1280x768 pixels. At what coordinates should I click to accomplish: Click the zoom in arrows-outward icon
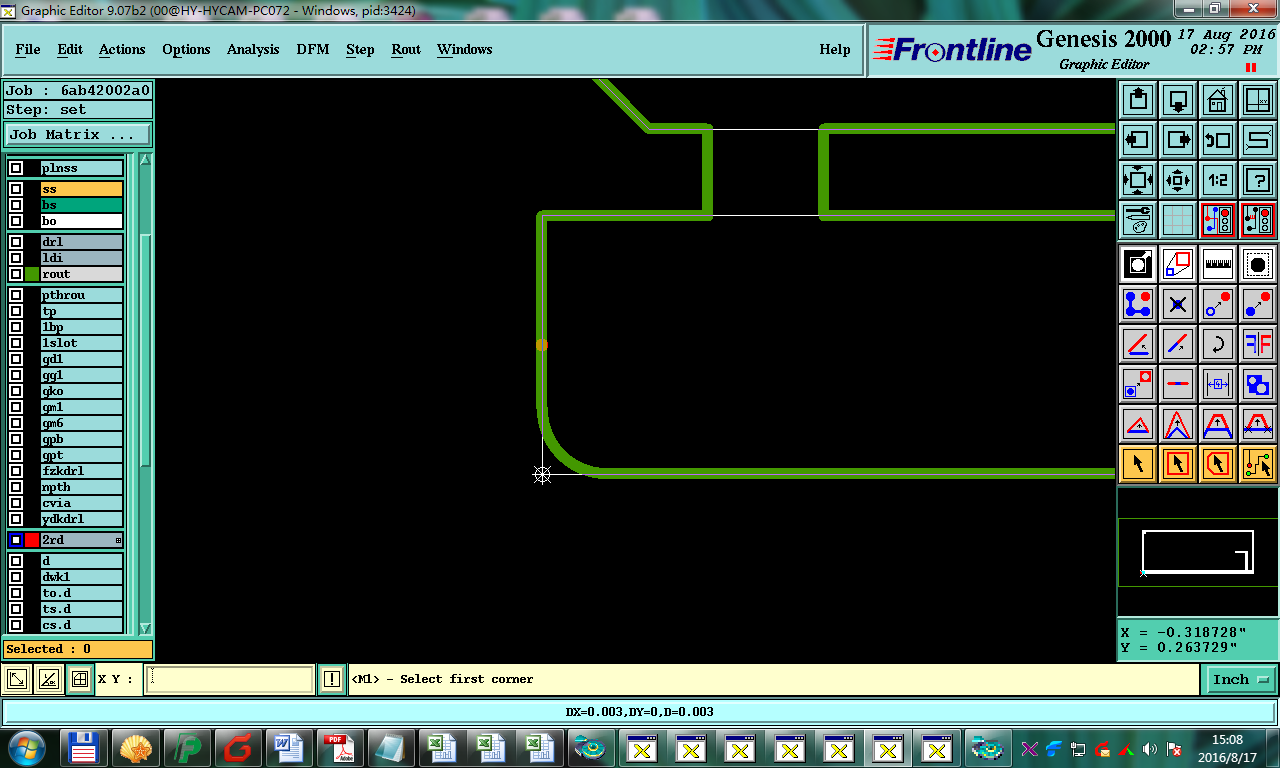tap(1138, 180)
